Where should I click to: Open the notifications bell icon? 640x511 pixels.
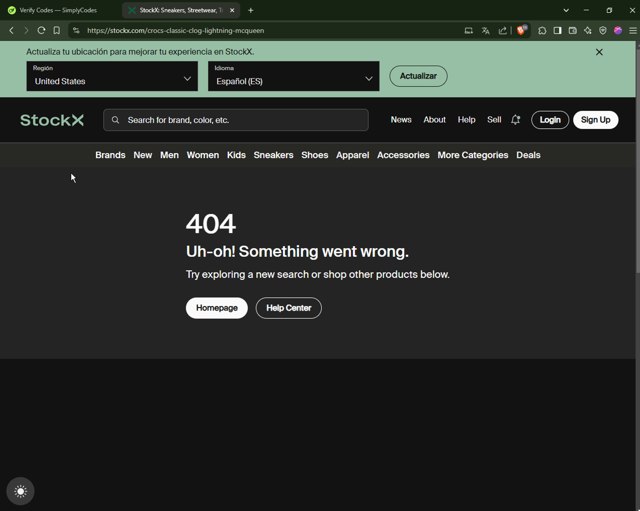516,120
